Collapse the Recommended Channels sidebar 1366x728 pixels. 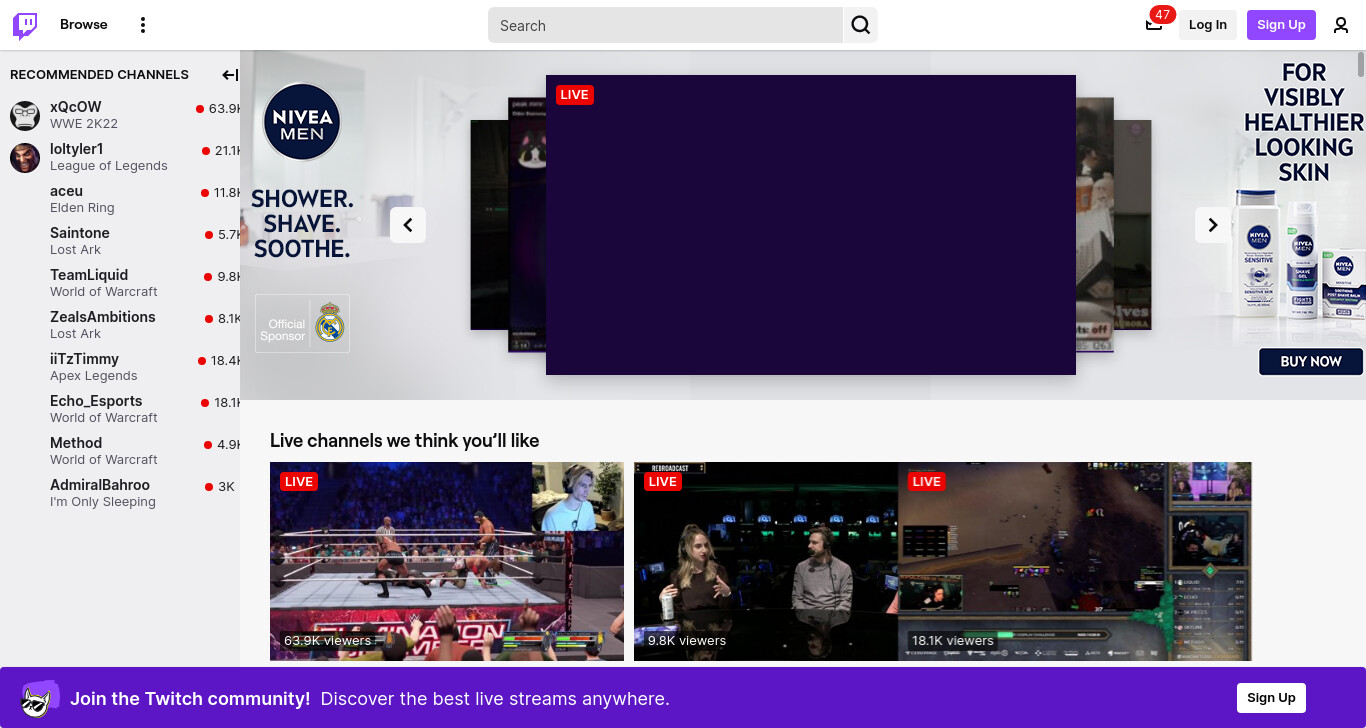pyautogui.click(x=230, y=75)
